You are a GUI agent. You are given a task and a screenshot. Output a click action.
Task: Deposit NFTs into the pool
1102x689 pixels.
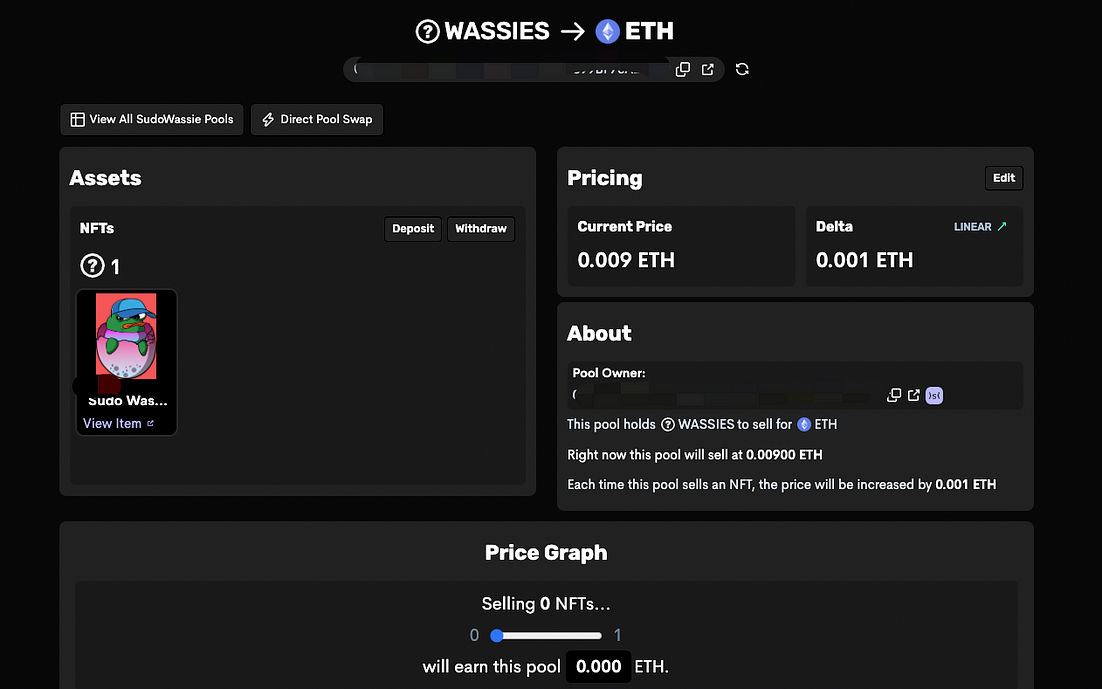(x=413, y=228)
